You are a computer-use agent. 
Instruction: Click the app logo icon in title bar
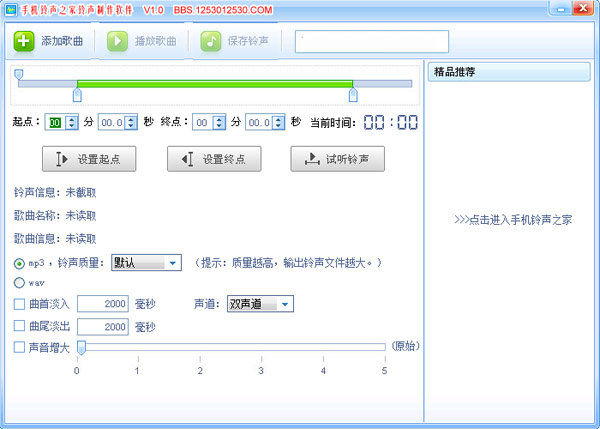[10, 10]
